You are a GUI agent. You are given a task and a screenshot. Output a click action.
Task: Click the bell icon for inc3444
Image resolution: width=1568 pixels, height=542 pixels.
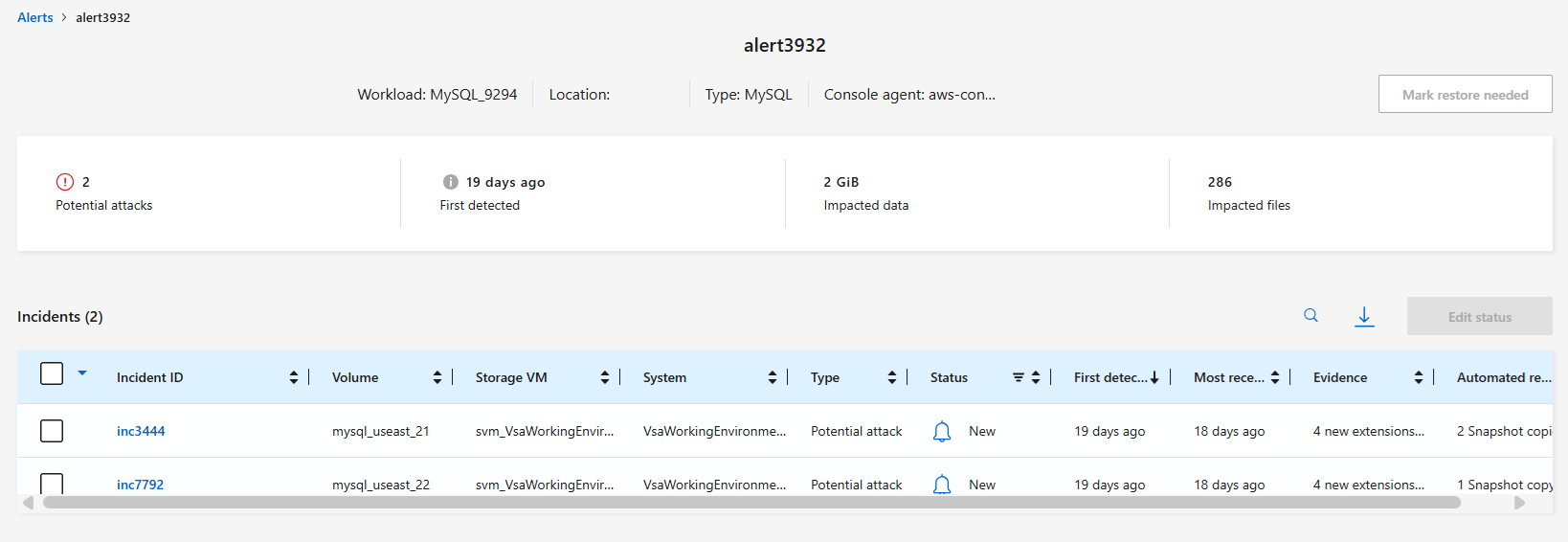[x=942, y=432]
